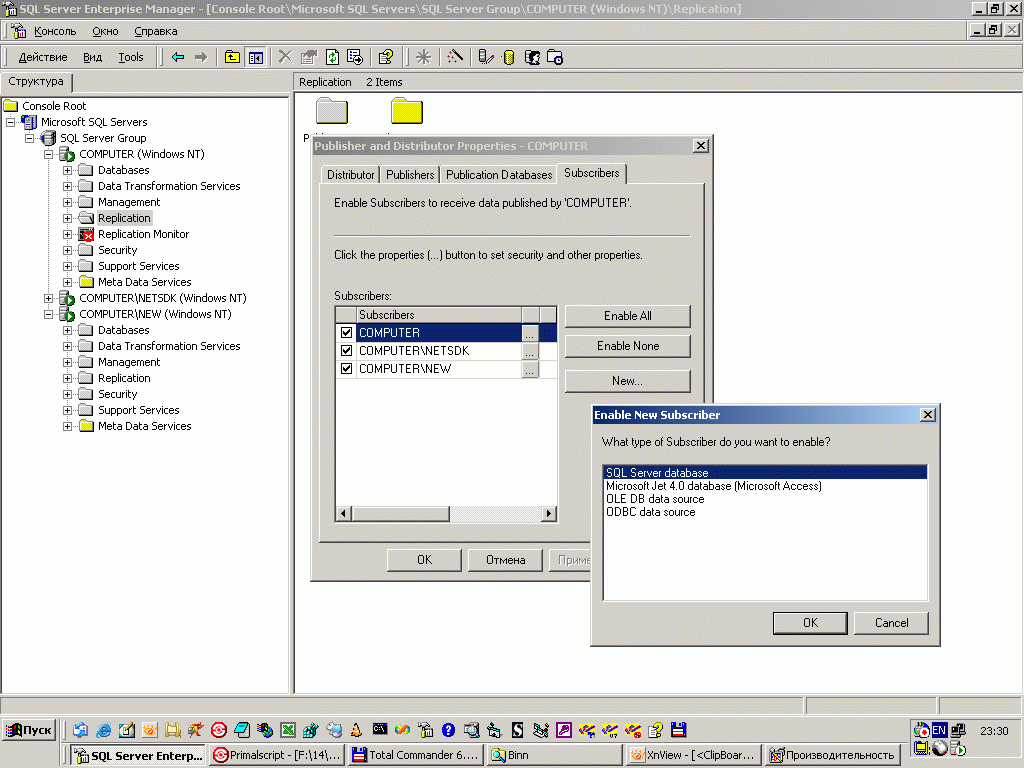Click the EN language indicator in tray
This screenshot has height=768, width=1024.
point(939,730)
